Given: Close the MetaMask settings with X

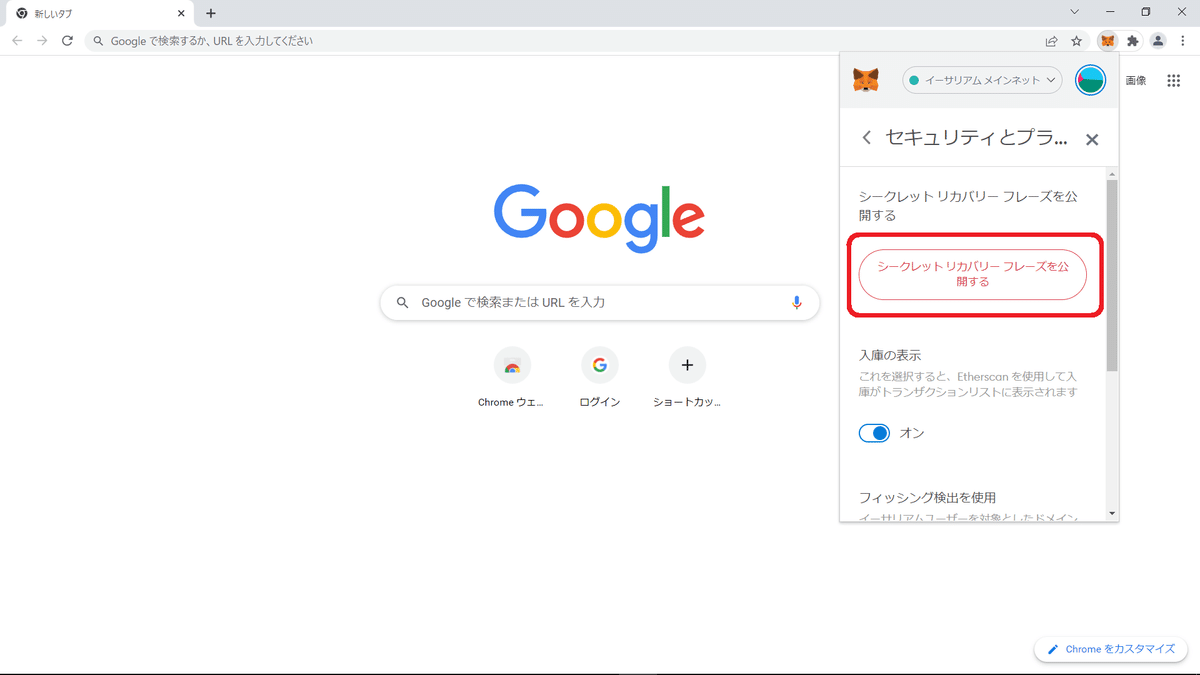Looking at the screenshot, I should click(x=1092, y=140).
